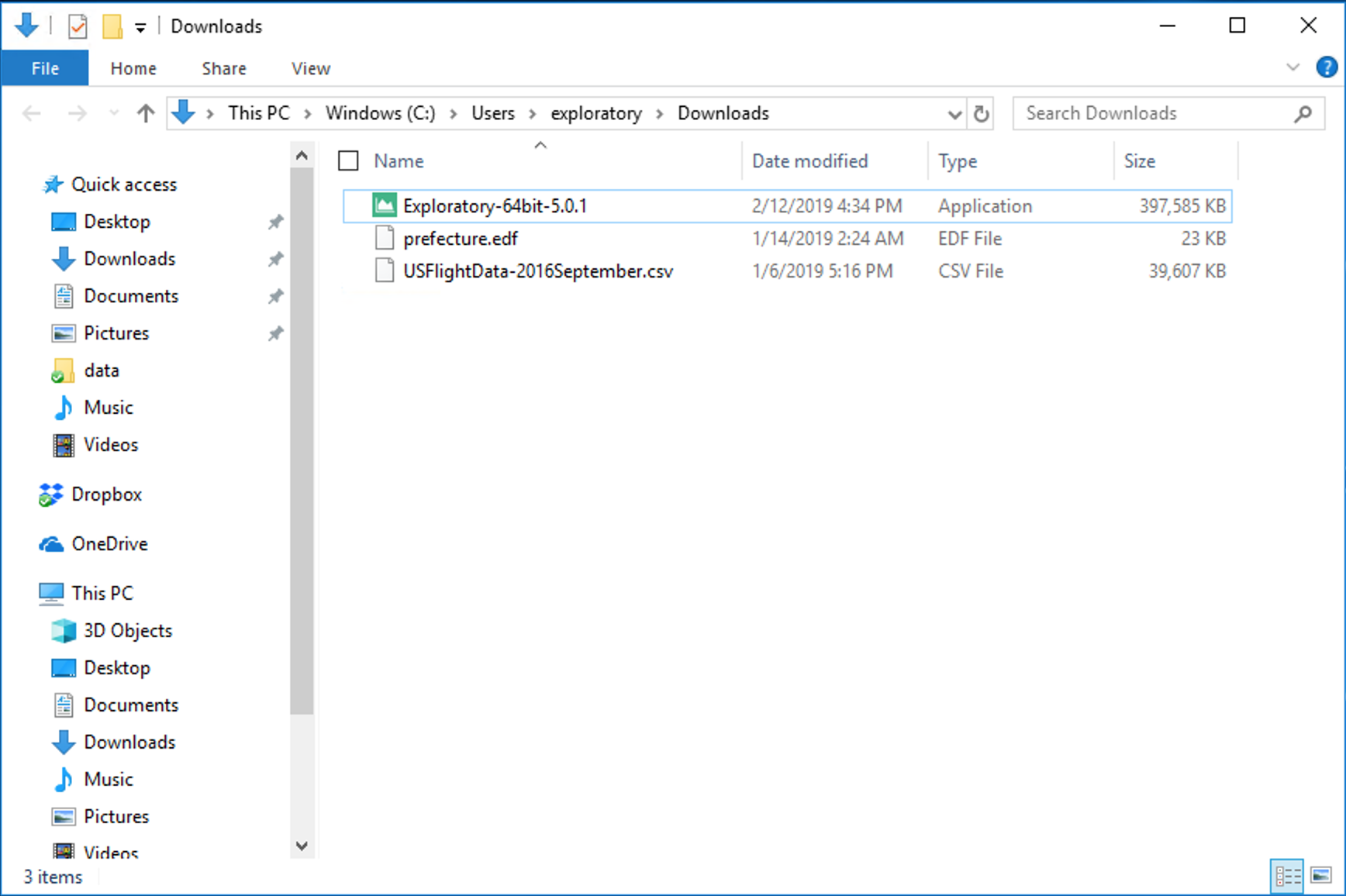Viewport: 1346px width, 896px height.
Task: Click 2/12/2019 4:34 PM date cell
Action: 827,206
